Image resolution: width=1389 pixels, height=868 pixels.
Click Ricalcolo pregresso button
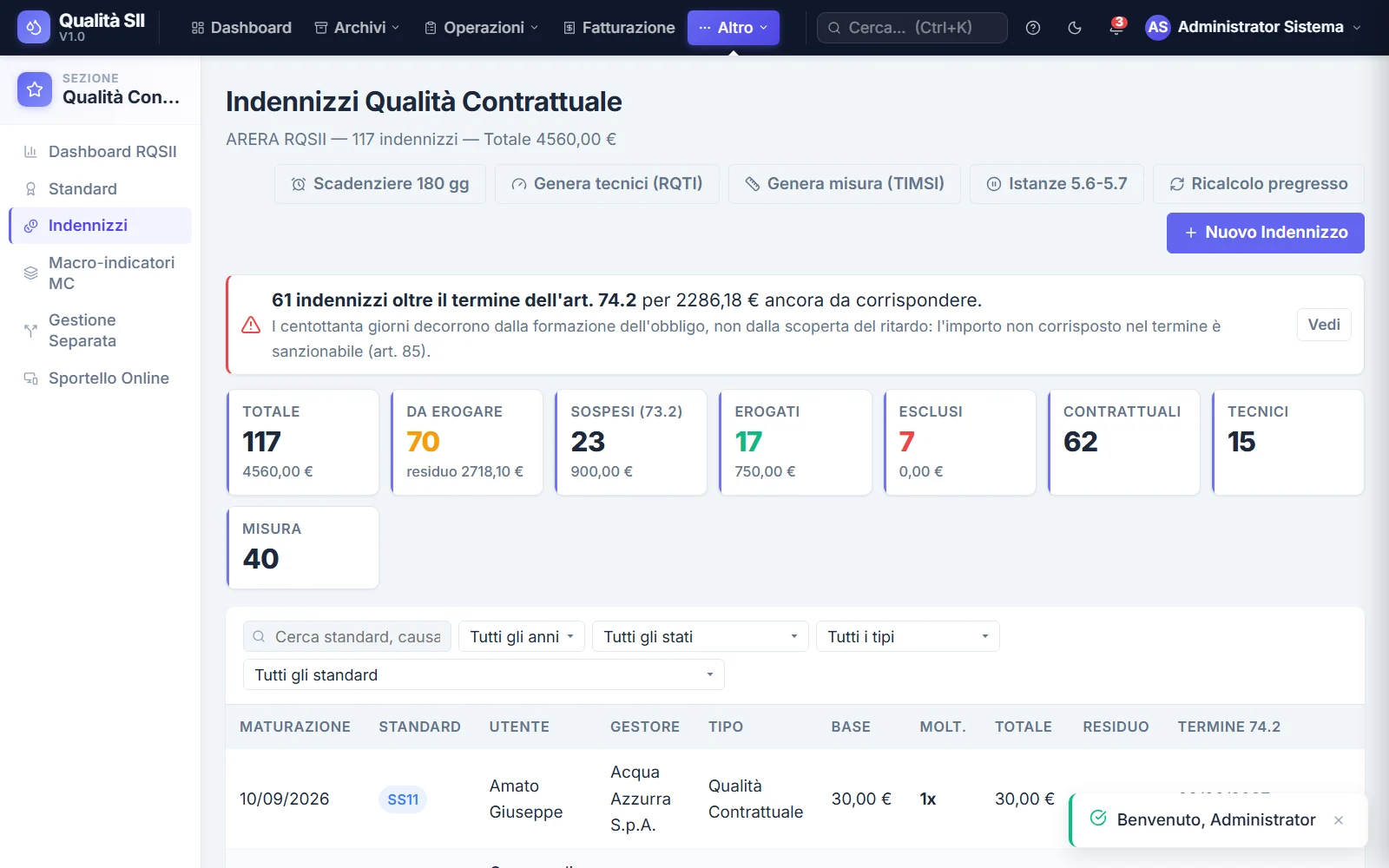coord(1259,184)
